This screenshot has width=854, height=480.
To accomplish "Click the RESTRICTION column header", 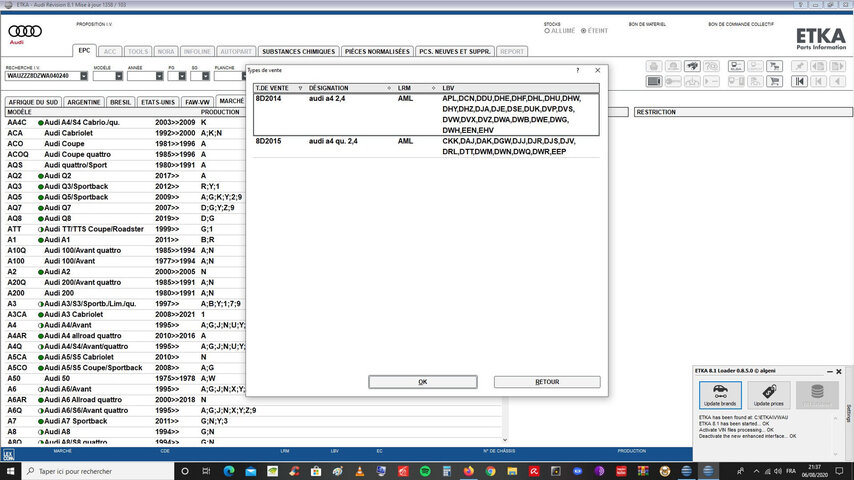I will (743, 112).
